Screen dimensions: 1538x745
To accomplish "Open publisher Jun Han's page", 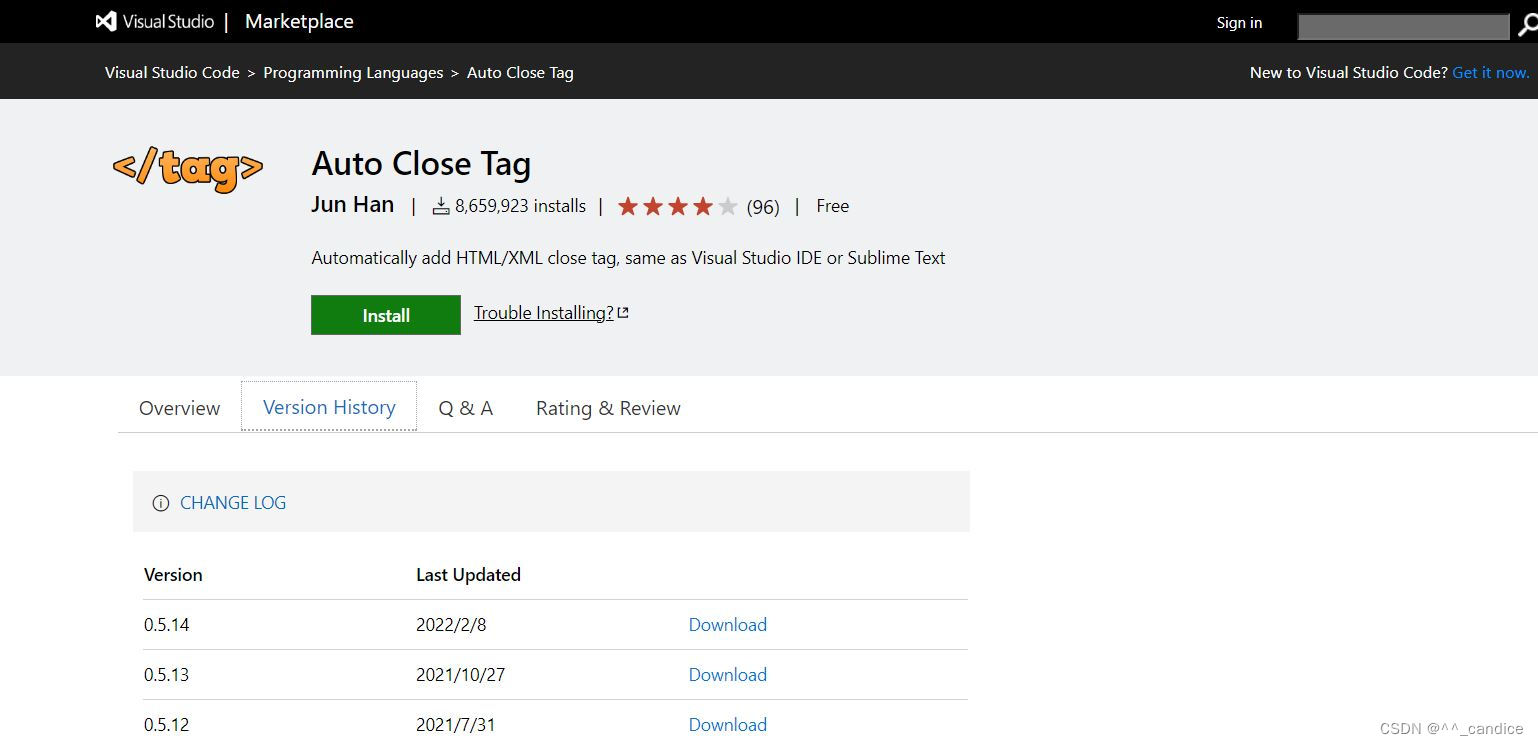I will (353, 204).
